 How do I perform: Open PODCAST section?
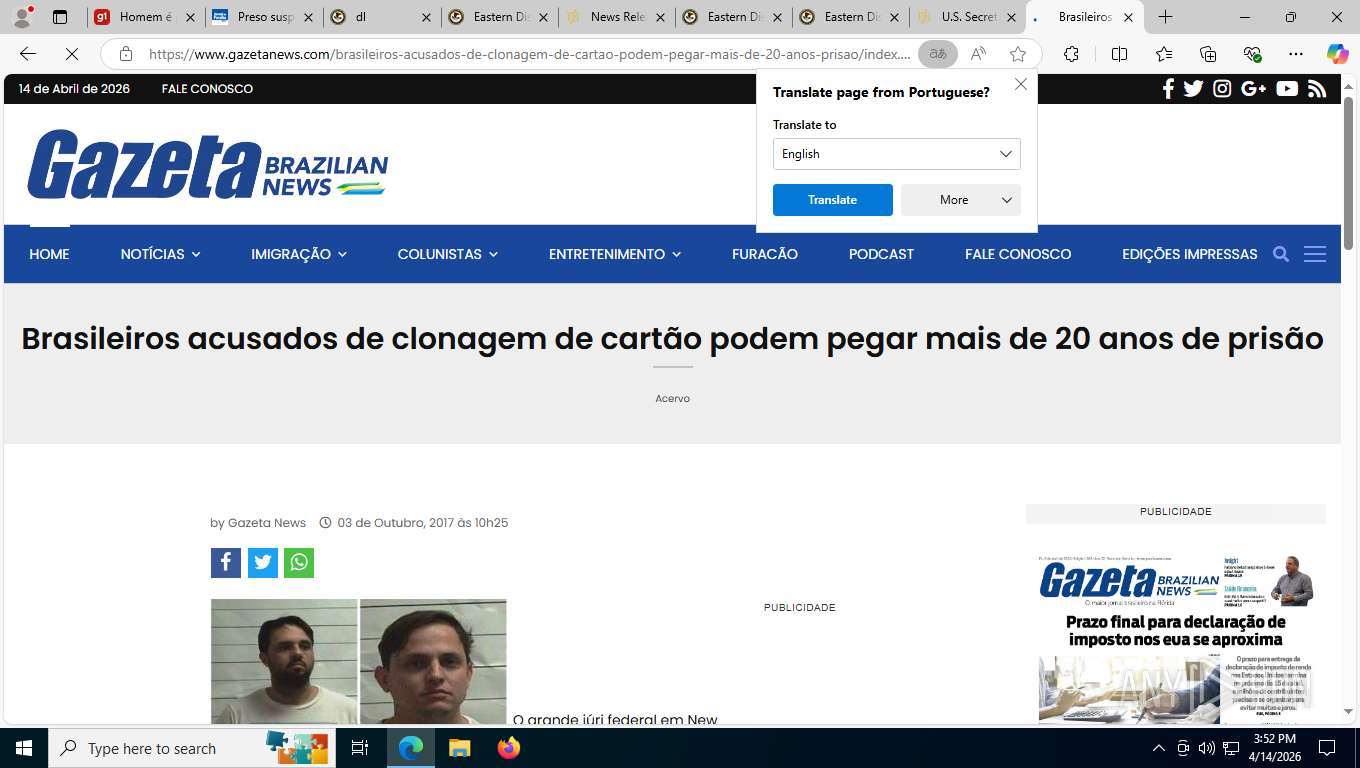[881, 254]
